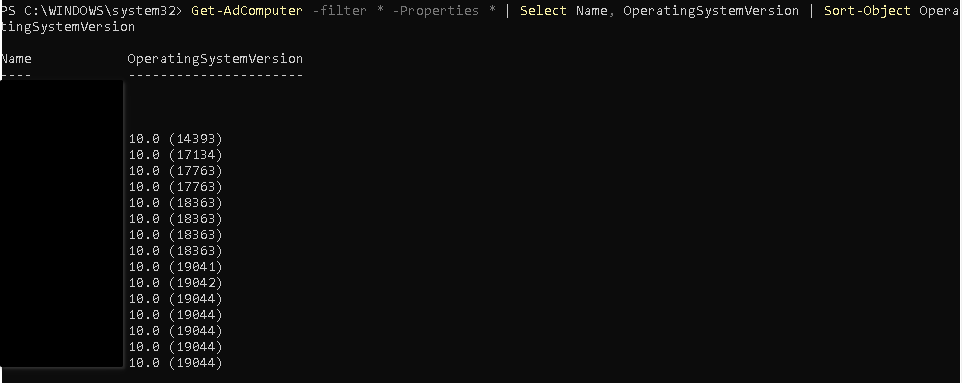Image resolution: width=962 pixels, height=383 pixels.
Task: Select the 10.0 (14393) version entry
Action: (x=175, y=139)
